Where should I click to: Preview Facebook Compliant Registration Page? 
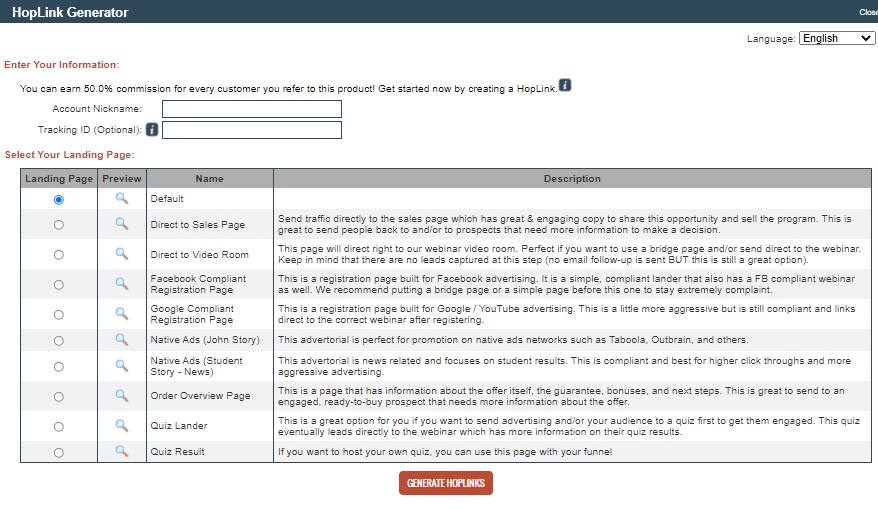point(122,283)
